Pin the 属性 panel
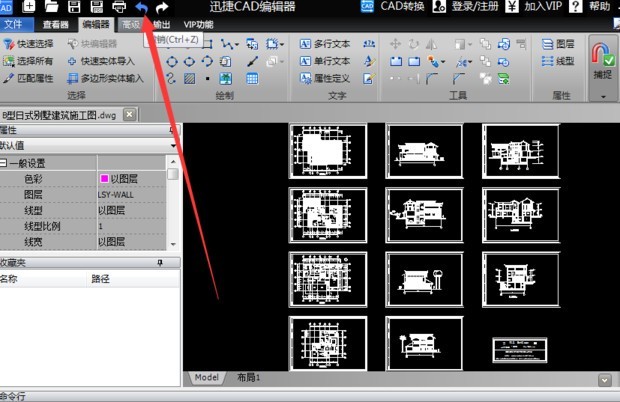The height and width of the screenshot is (402, 620). (172, 130)
